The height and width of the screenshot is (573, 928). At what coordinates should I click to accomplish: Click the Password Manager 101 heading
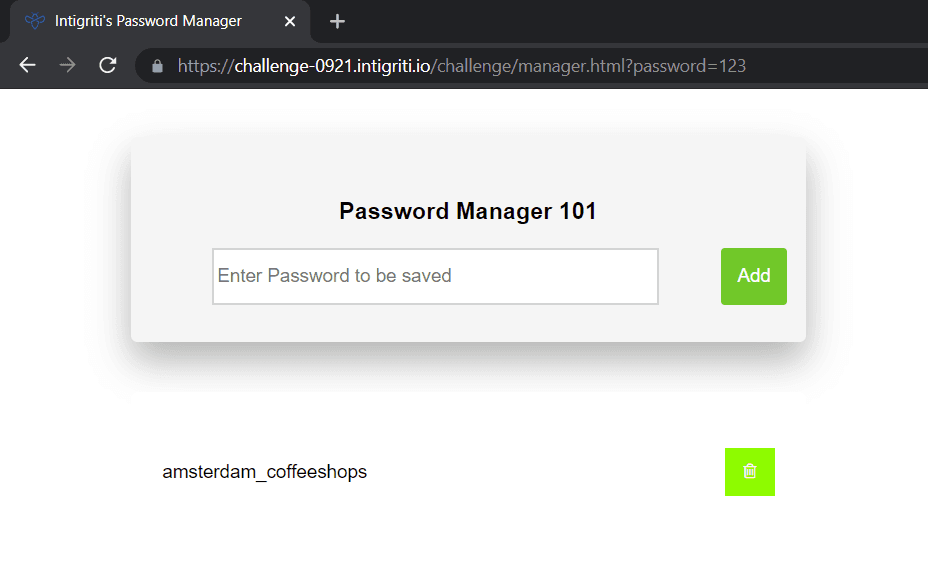468,211
